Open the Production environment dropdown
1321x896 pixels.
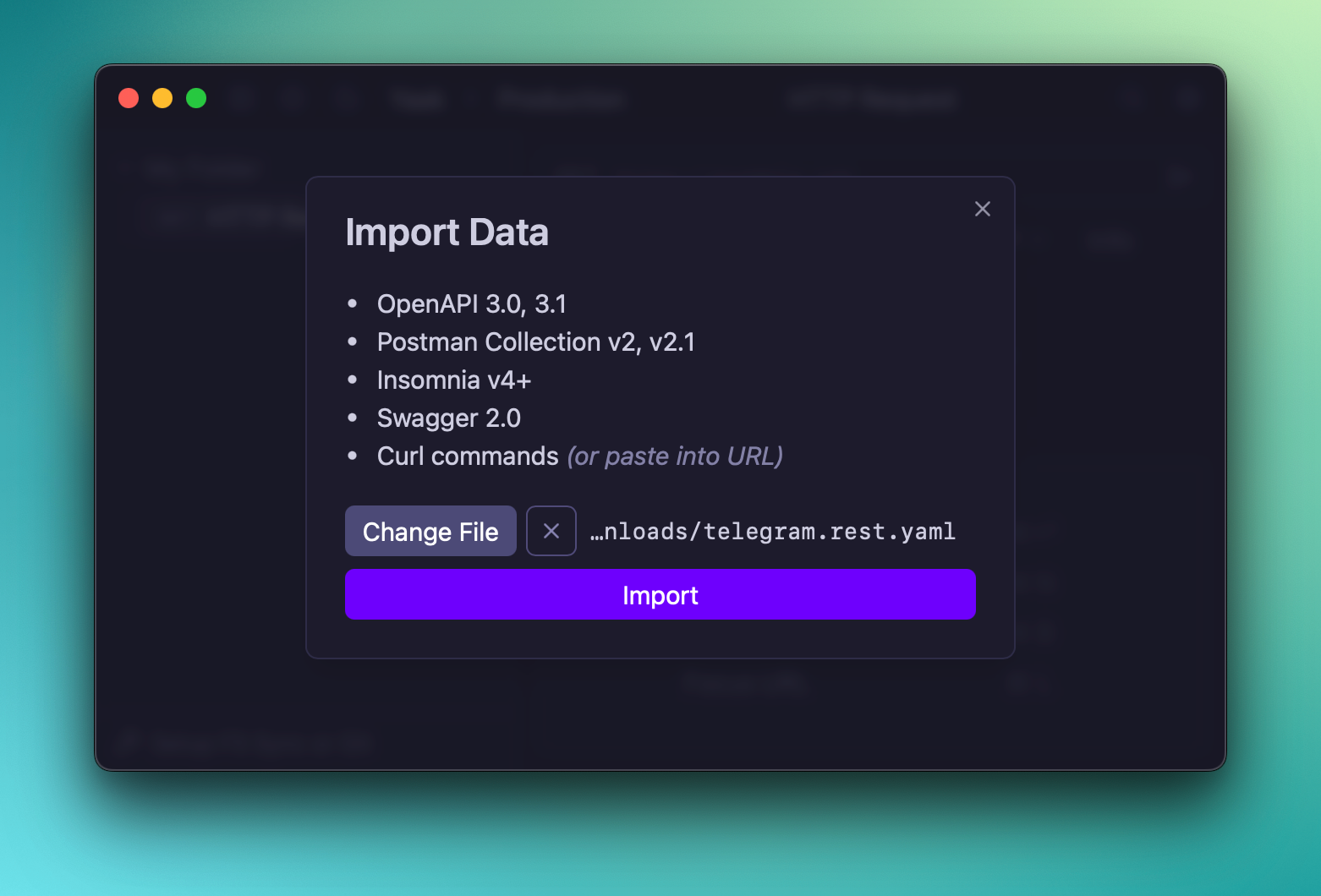pos(559,98)
